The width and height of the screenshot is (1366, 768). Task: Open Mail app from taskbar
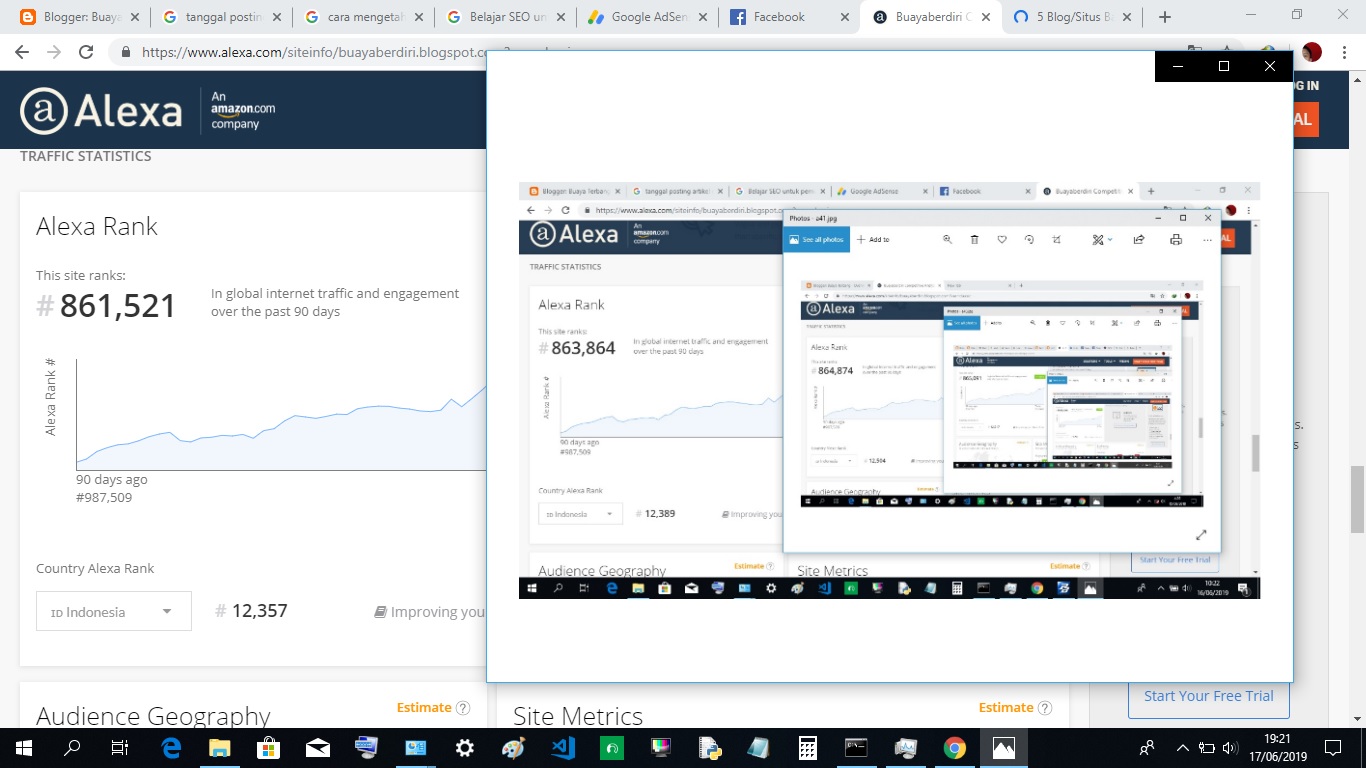click(317, 747)
